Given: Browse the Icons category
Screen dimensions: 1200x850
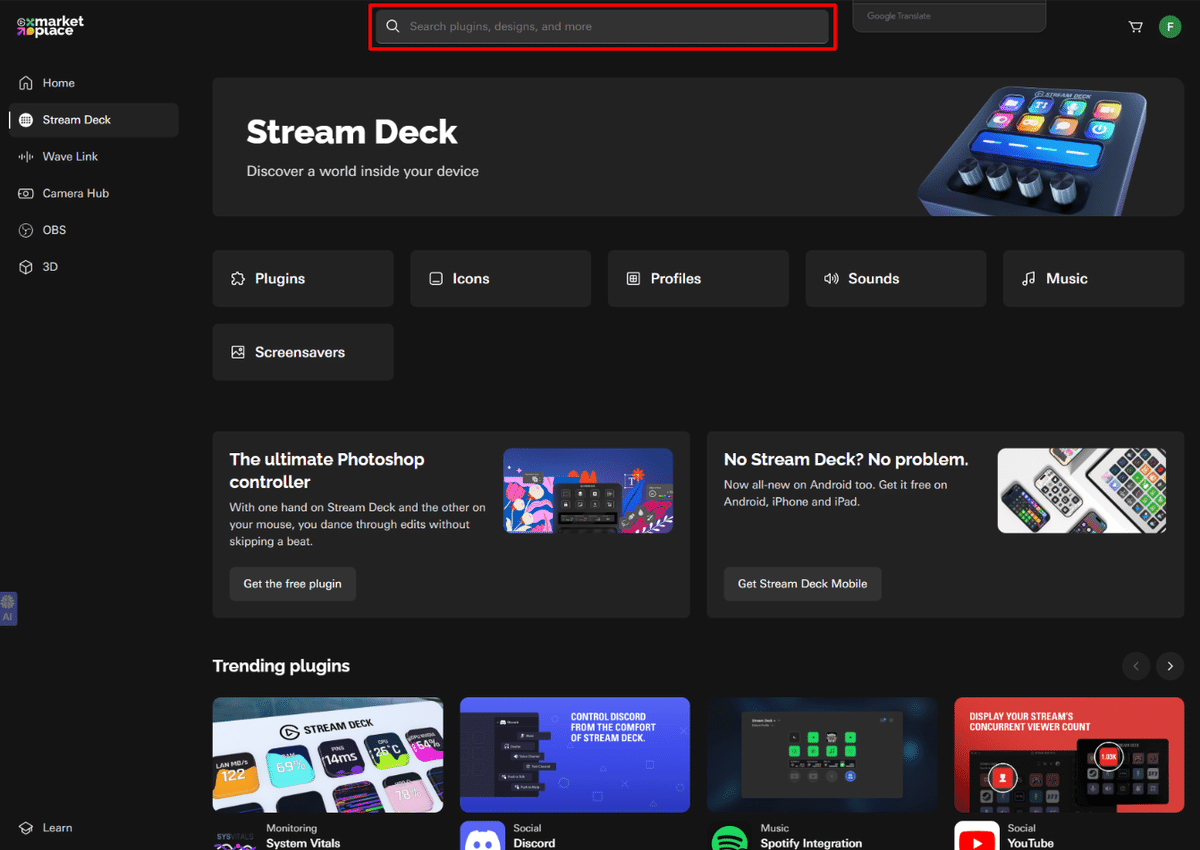Looking at the screenshot, I should pos(500,278).
